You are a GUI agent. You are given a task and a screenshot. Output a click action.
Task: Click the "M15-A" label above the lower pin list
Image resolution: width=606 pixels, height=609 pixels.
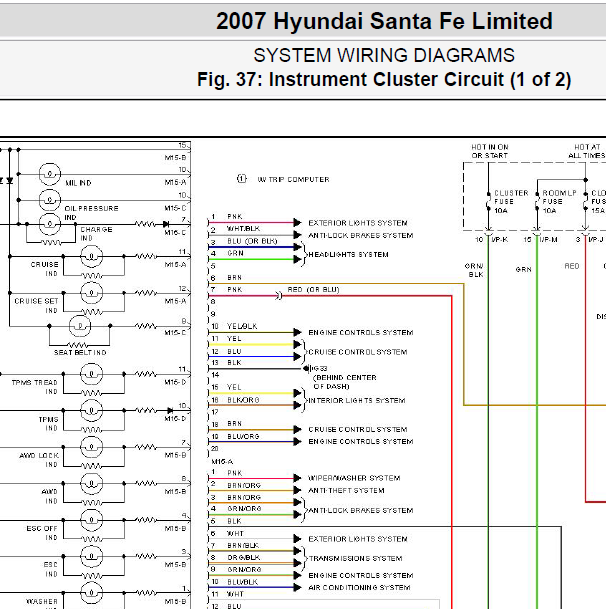[x=222, y=462]
